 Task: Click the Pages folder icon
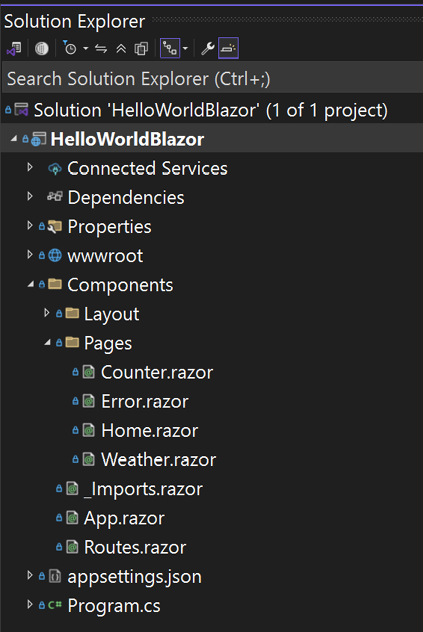coord(72,342)
